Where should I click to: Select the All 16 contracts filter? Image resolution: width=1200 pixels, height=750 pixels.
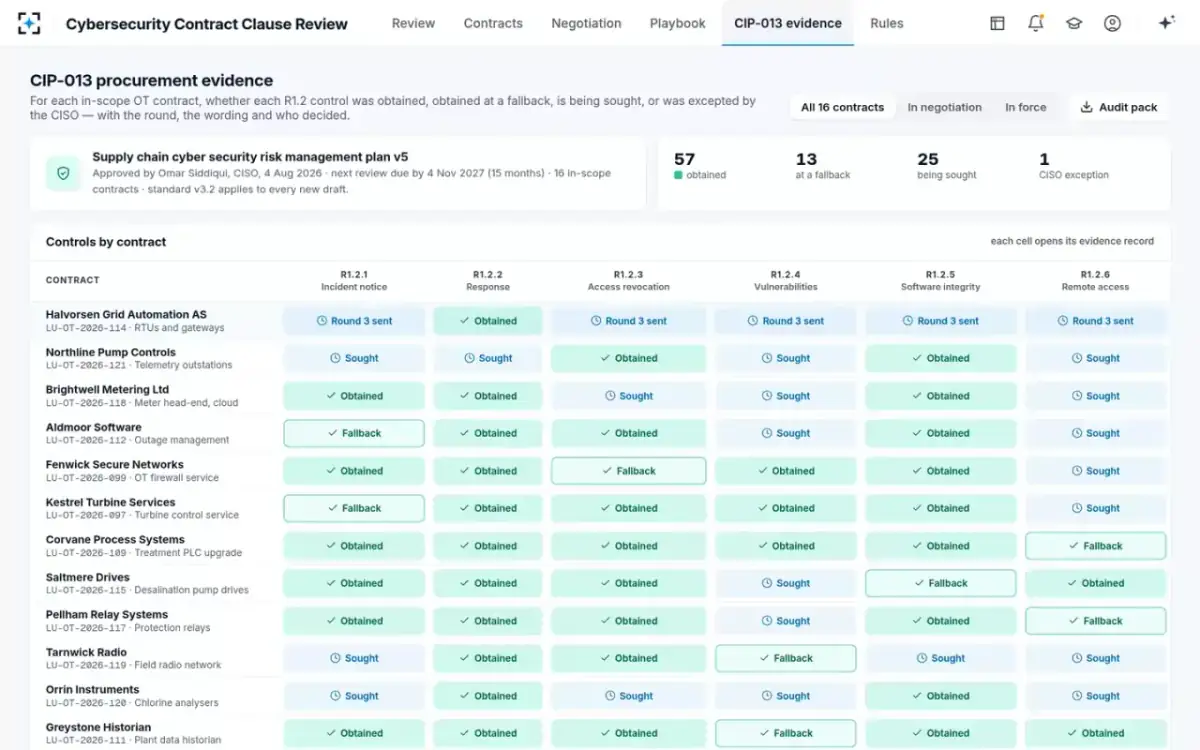(x=843, y=107)
